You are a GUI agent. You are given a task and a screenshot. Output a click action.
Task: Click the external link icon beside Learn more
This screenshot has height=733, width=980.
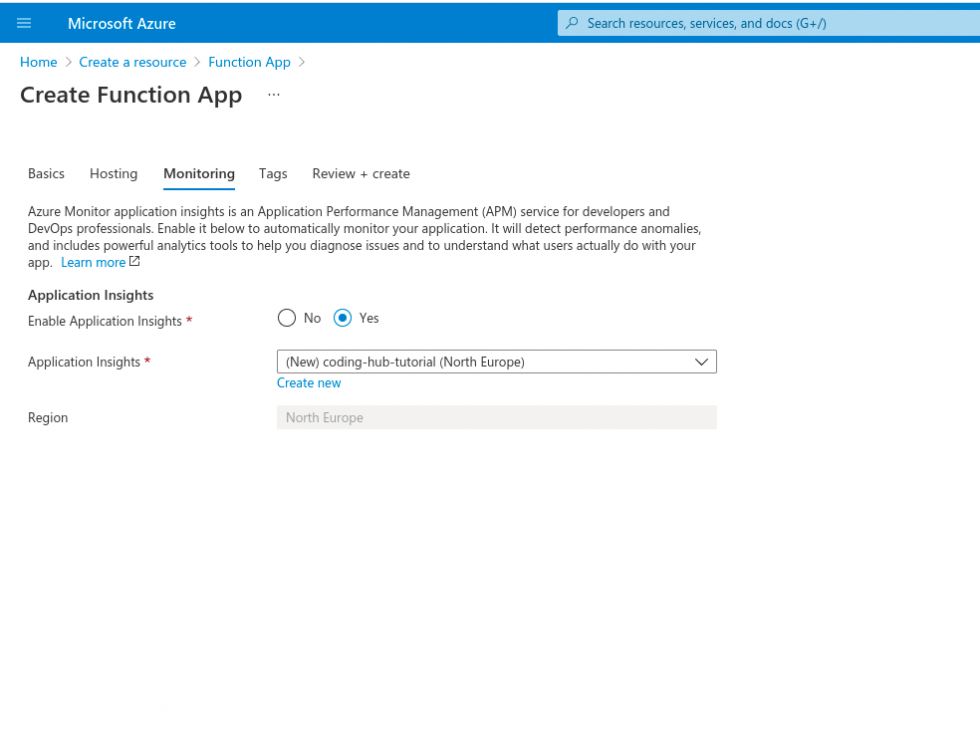tap(134, 262)
